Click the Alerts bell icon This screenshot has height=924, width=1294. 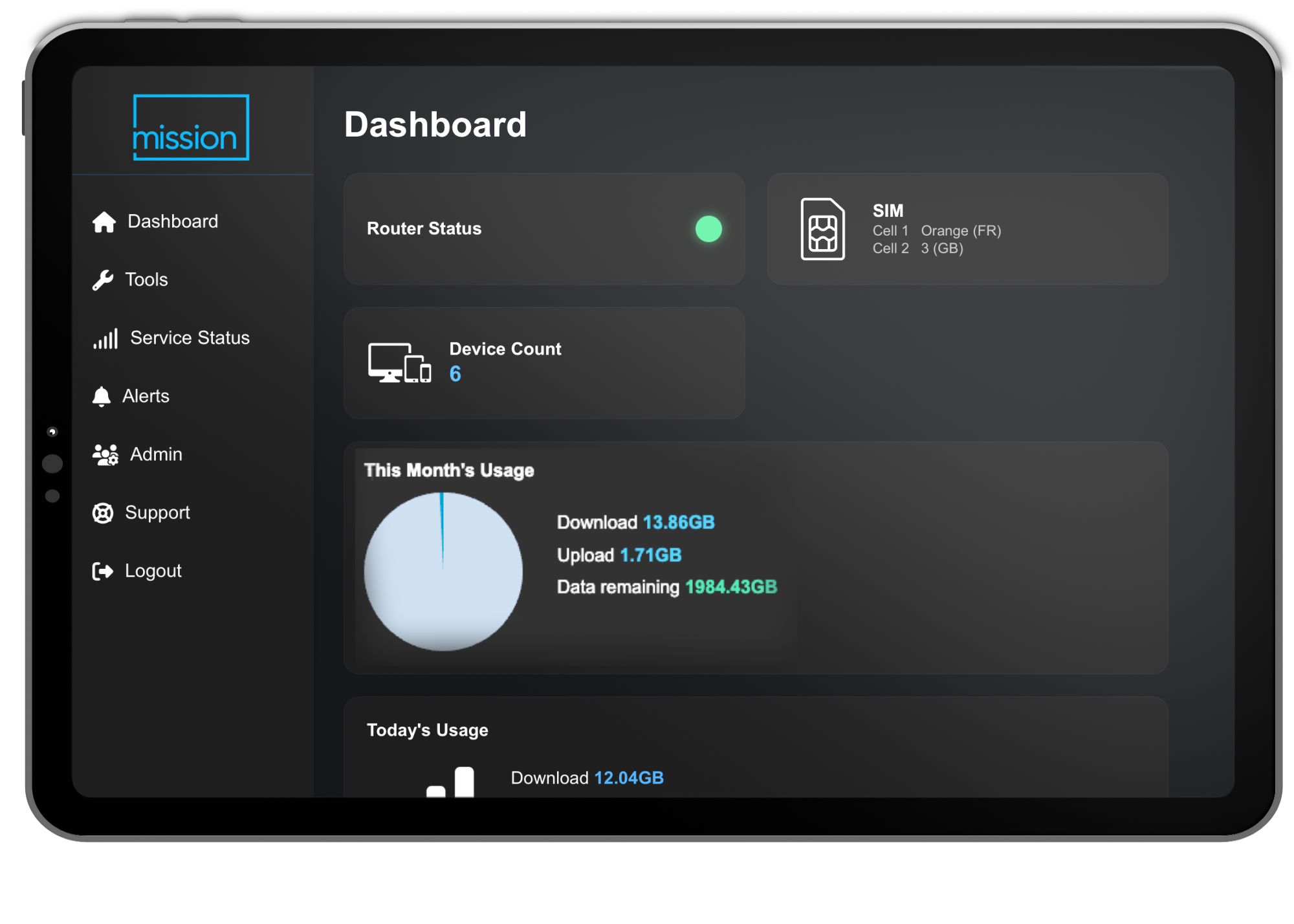102,397
